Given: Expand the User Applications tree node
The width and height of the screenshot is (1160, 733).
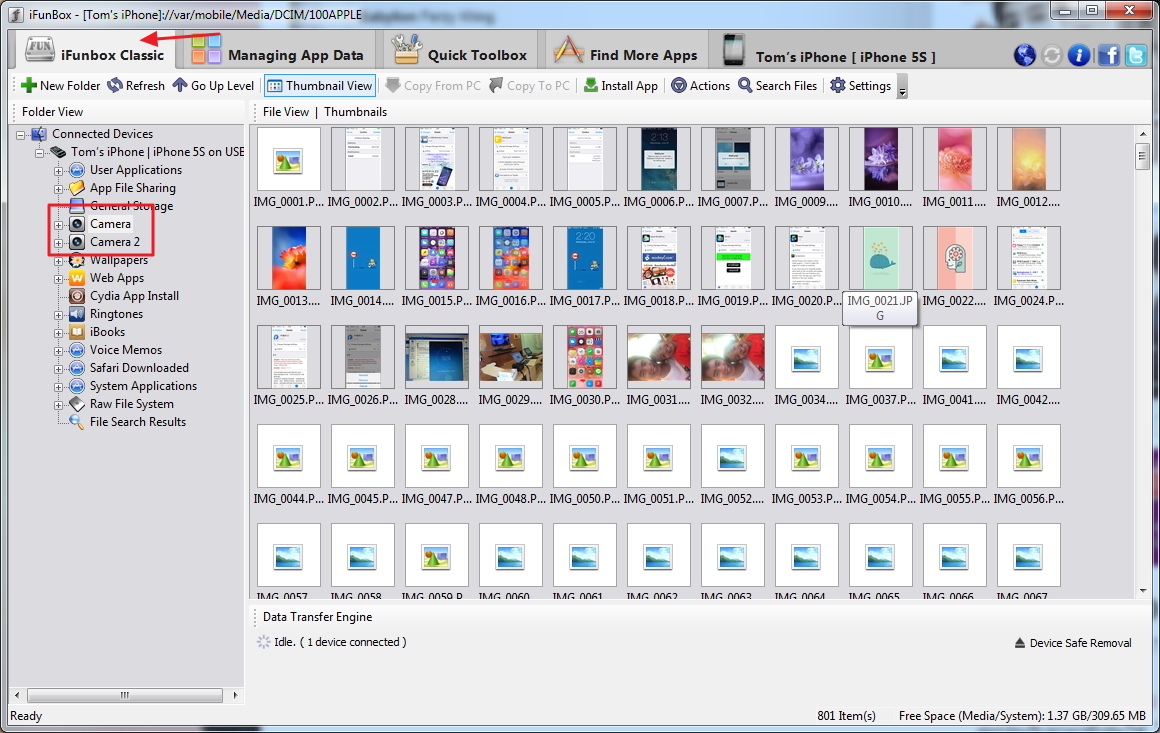Looking at the screenshot, I should click(59, 170).
